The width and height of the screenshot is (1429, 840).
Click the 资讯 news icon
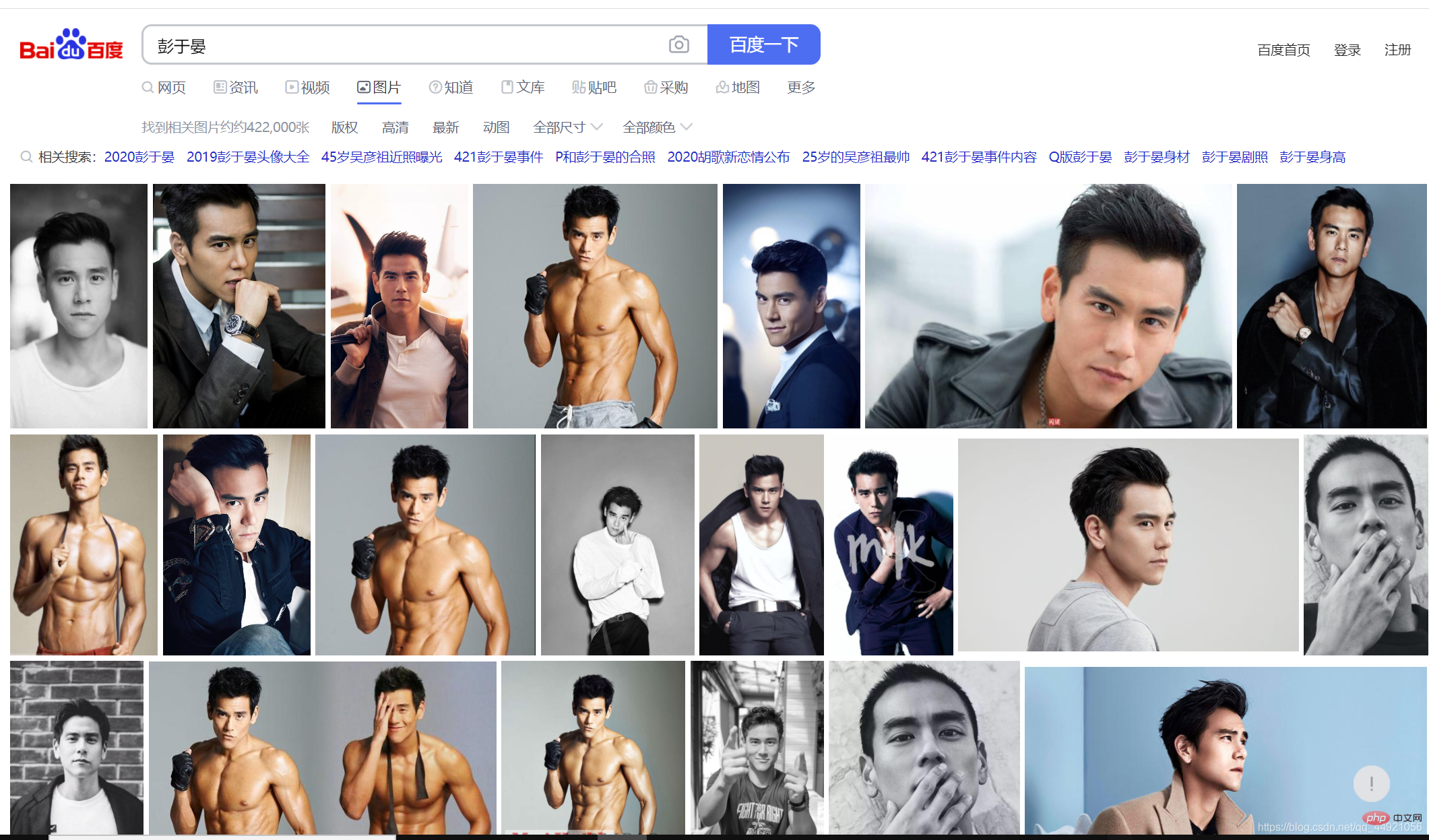(x=220, y=87)
